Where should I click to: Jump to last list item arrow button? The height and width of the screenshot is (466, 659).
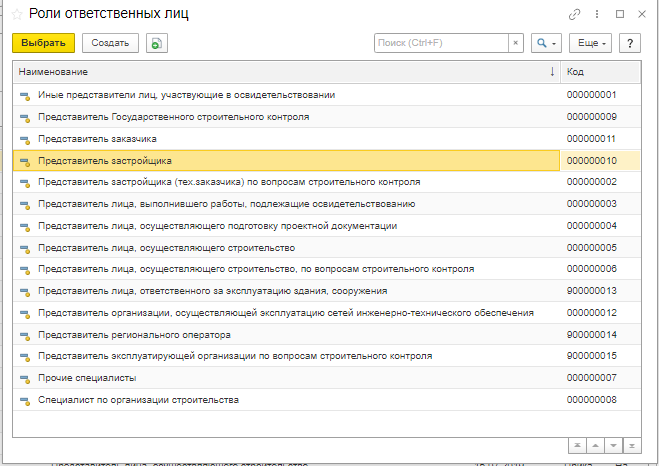pyautogui.click(x=632, y=445)
